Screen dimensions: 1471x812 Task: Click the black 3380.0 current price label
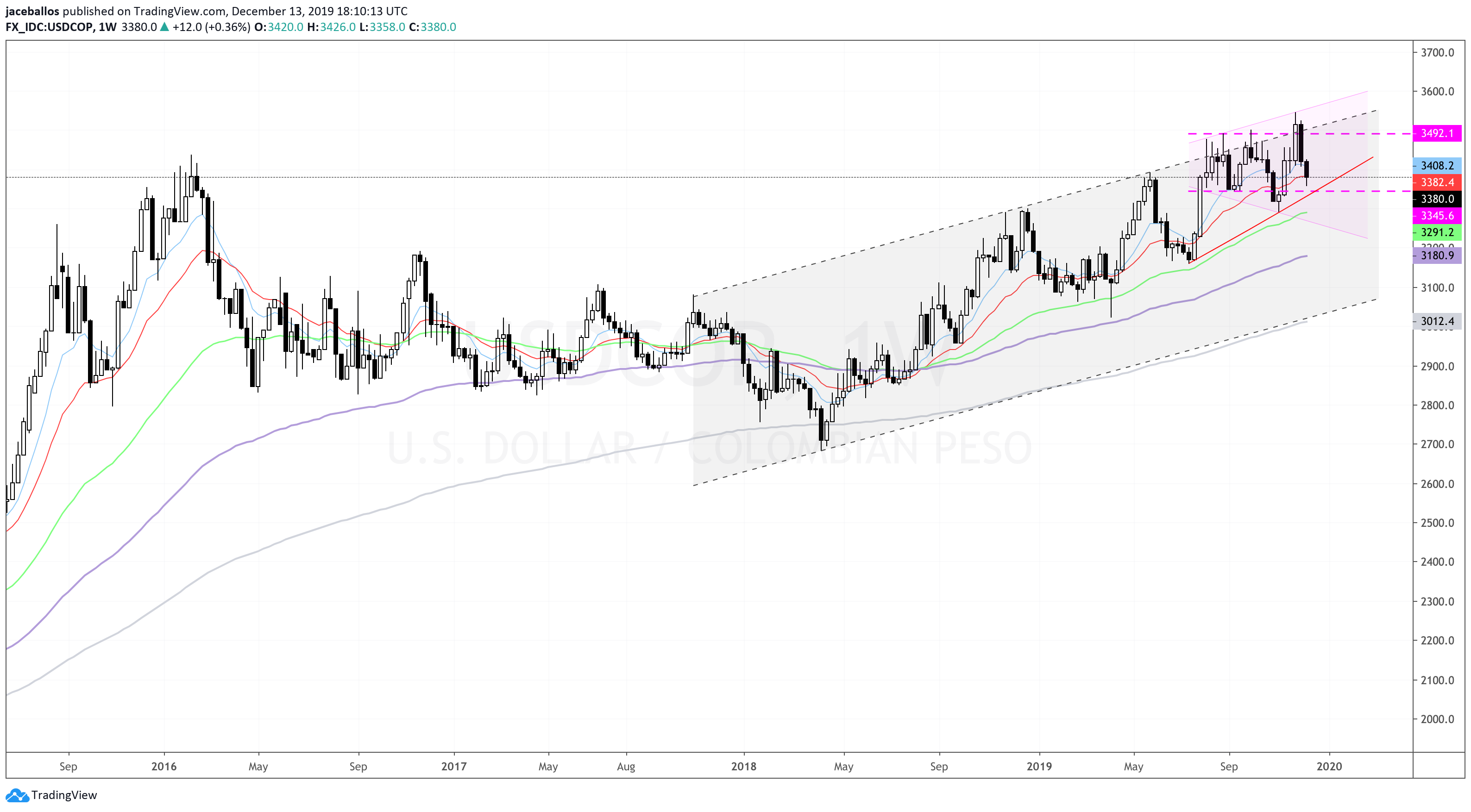pos(1437,199)
